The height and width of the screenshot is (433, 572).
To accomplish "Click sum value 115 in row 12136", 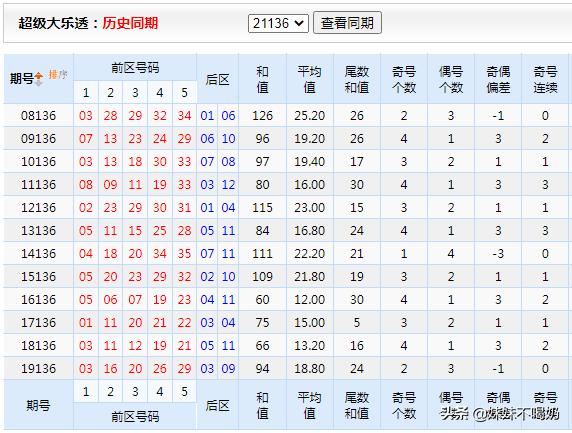I will tap(262, 208).
